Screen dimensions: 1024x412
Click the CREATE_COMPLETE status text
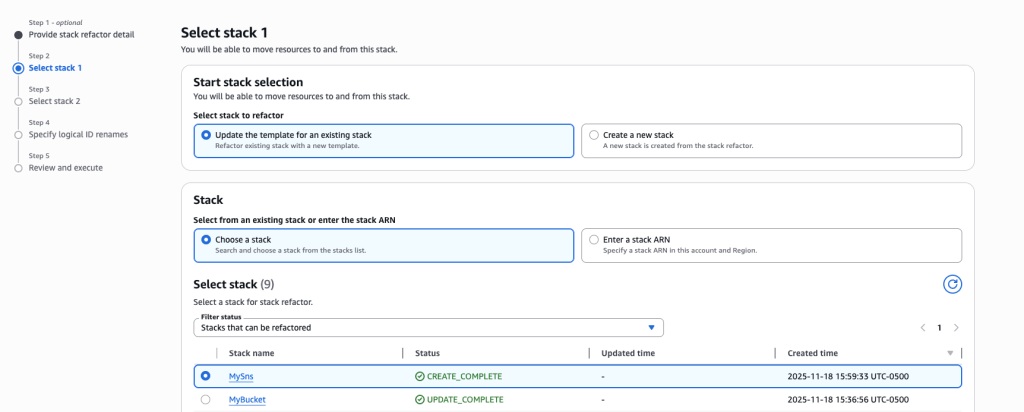click(464, 376)
